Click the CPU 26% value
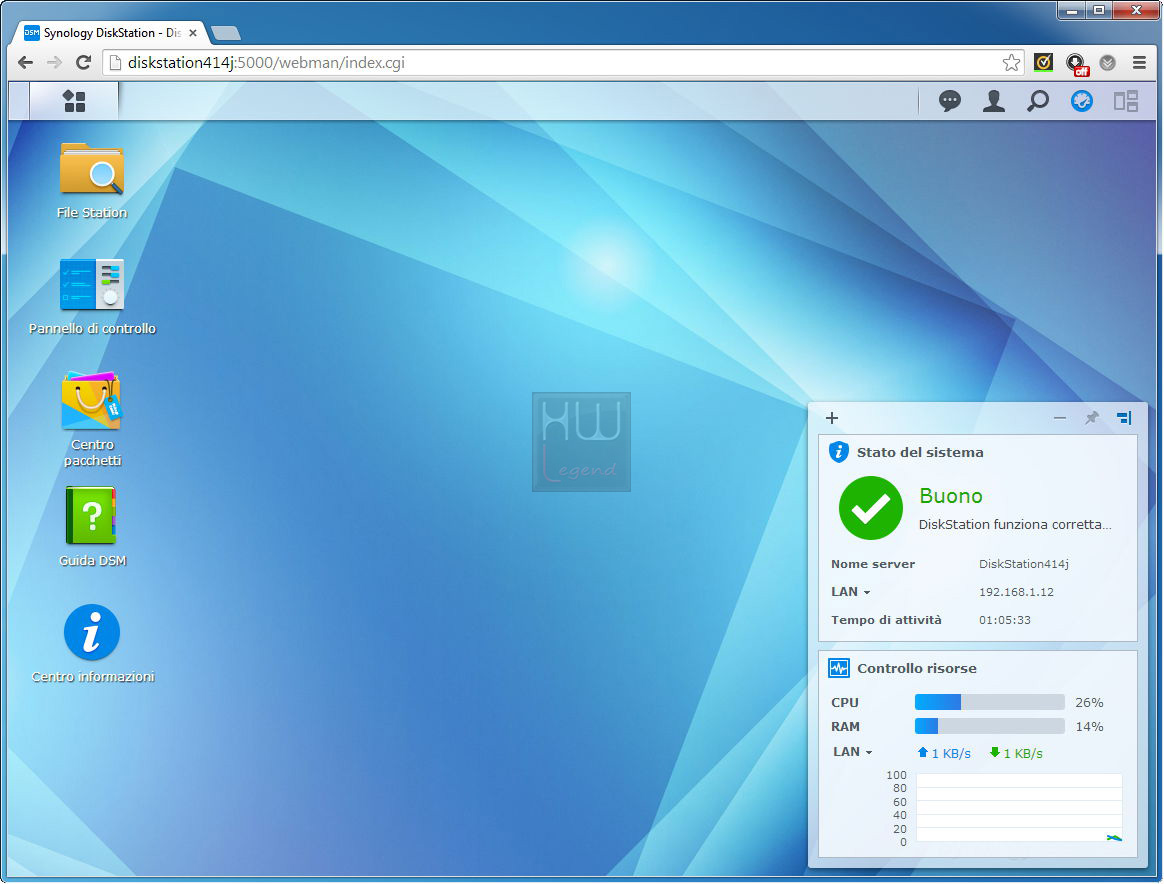 [1089, 702]
